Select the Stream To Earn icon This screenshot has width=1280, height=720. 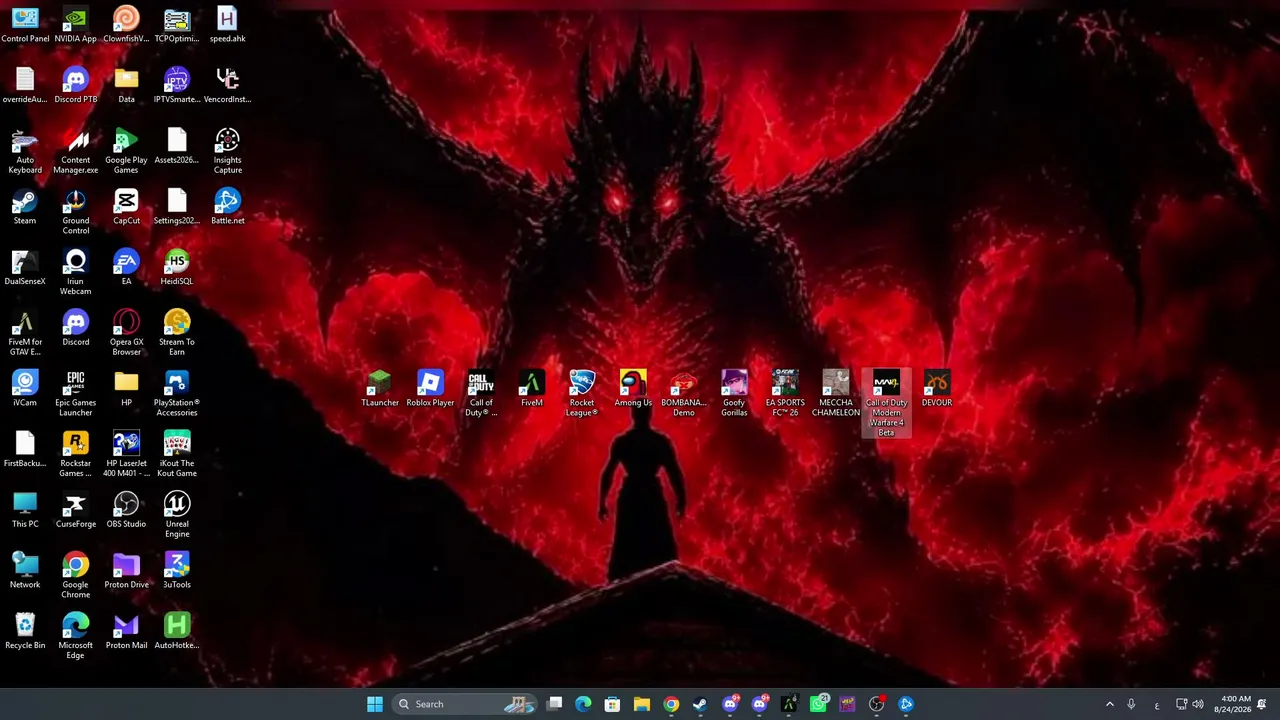[177, 334]
